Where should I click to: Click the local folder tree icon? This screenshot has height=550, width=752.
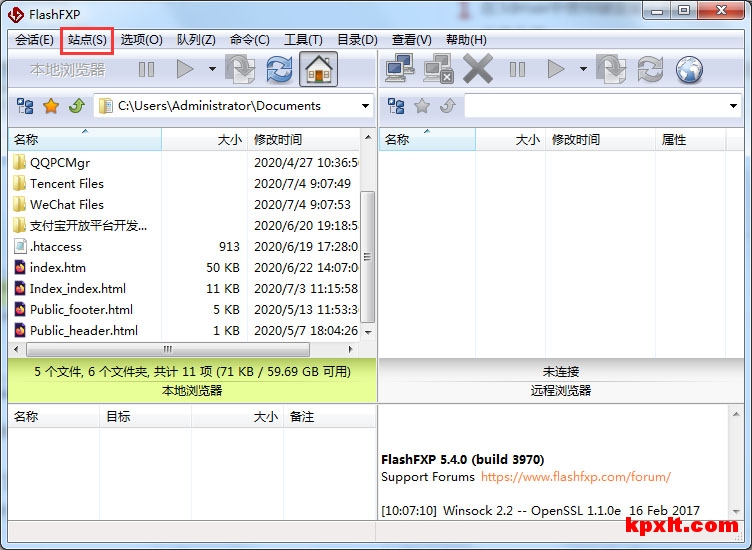pyautogui.click(x=25, y=106)
